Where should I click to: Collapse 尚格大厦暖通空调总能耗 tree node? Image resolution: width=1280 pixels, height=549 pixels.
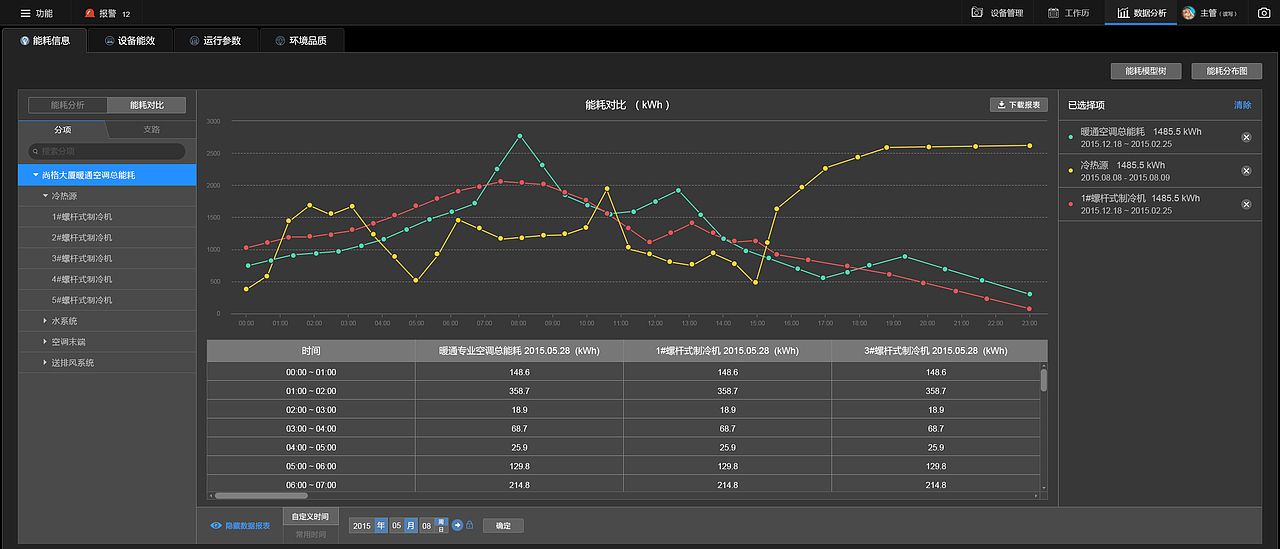pos(36,175)
